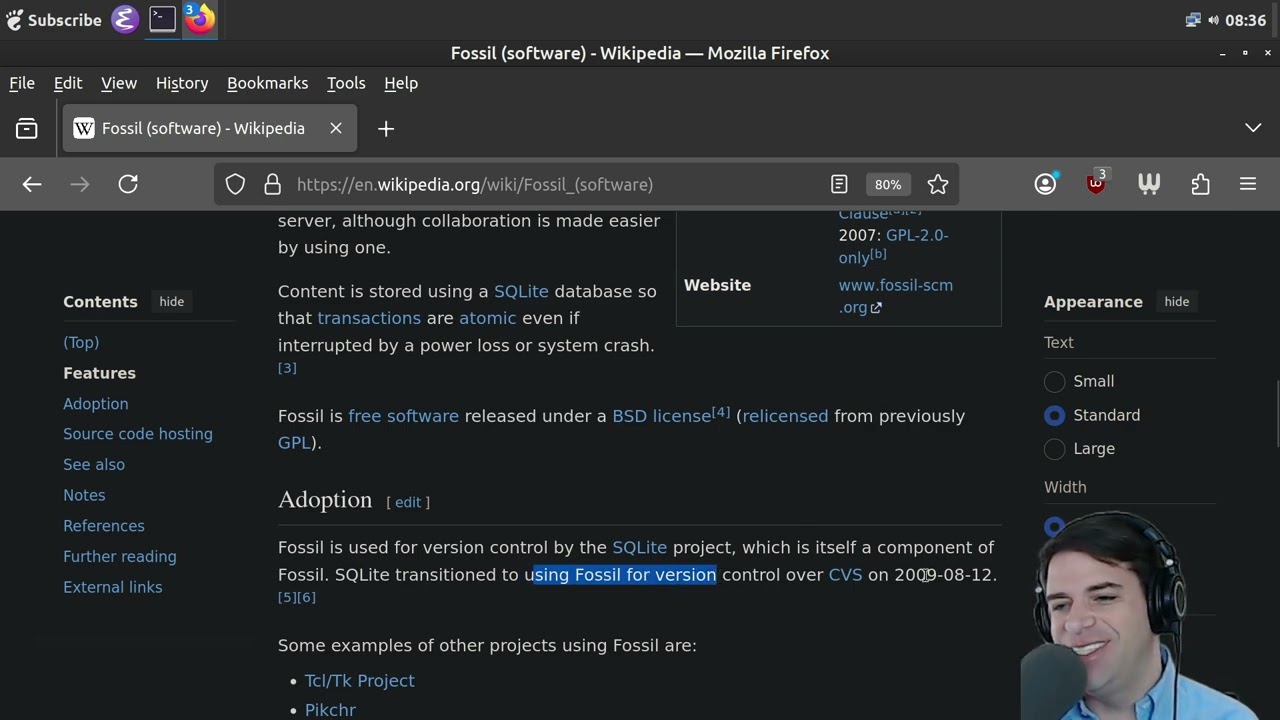
Task: Click the W extension toolbar icon
Action: tap(1149, 184)
